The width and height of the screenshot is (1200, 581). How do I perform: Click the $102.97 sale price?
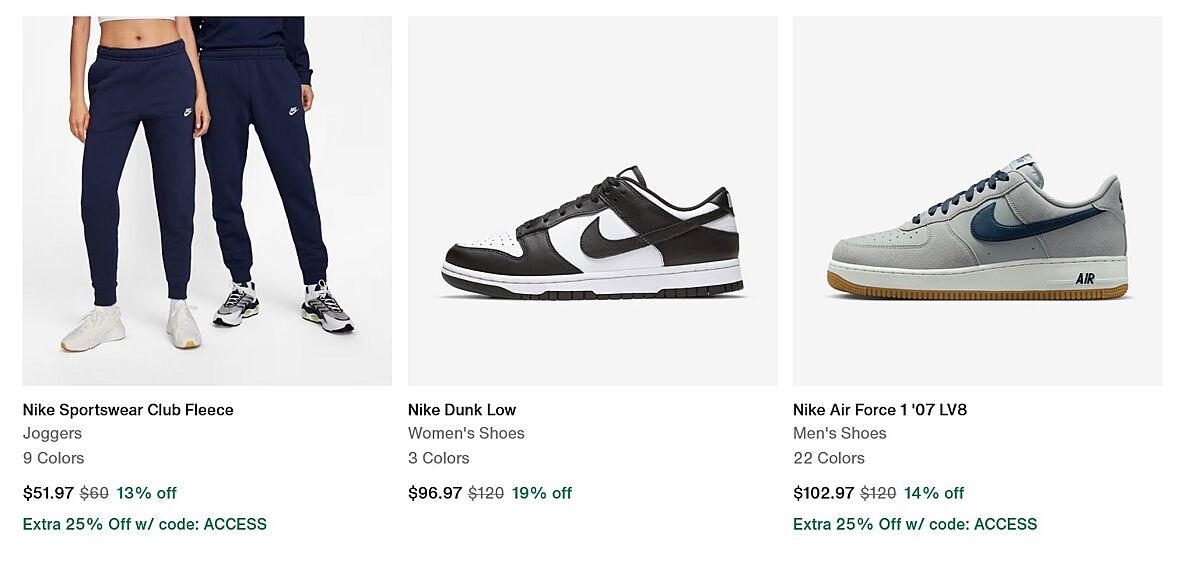(x=824, y=493)
